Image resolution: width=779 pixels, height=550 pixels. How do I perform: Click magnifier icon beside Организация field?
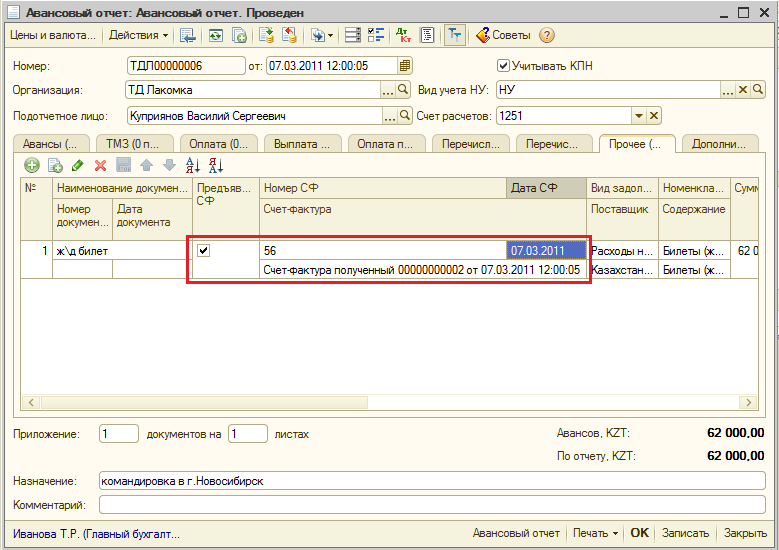pos(404,90)
